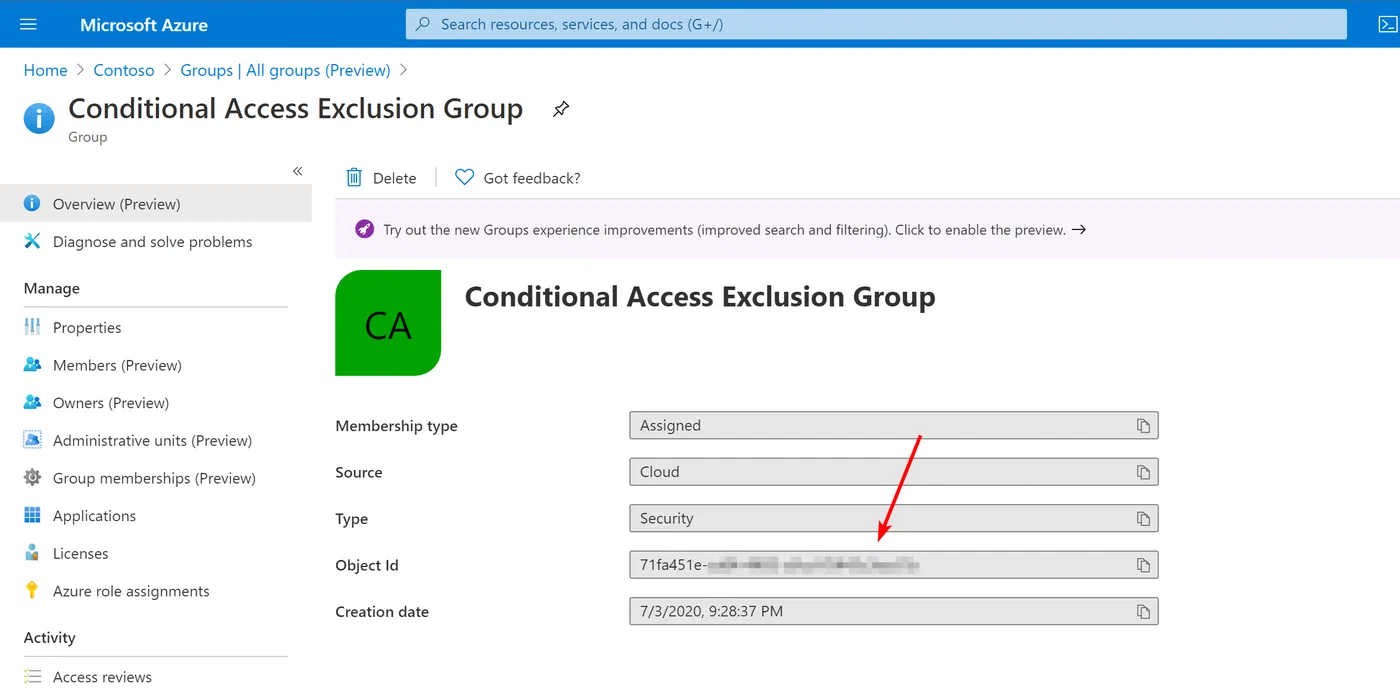Click the Activity section header
The image size is (1400, 697).
pos(50,638)
